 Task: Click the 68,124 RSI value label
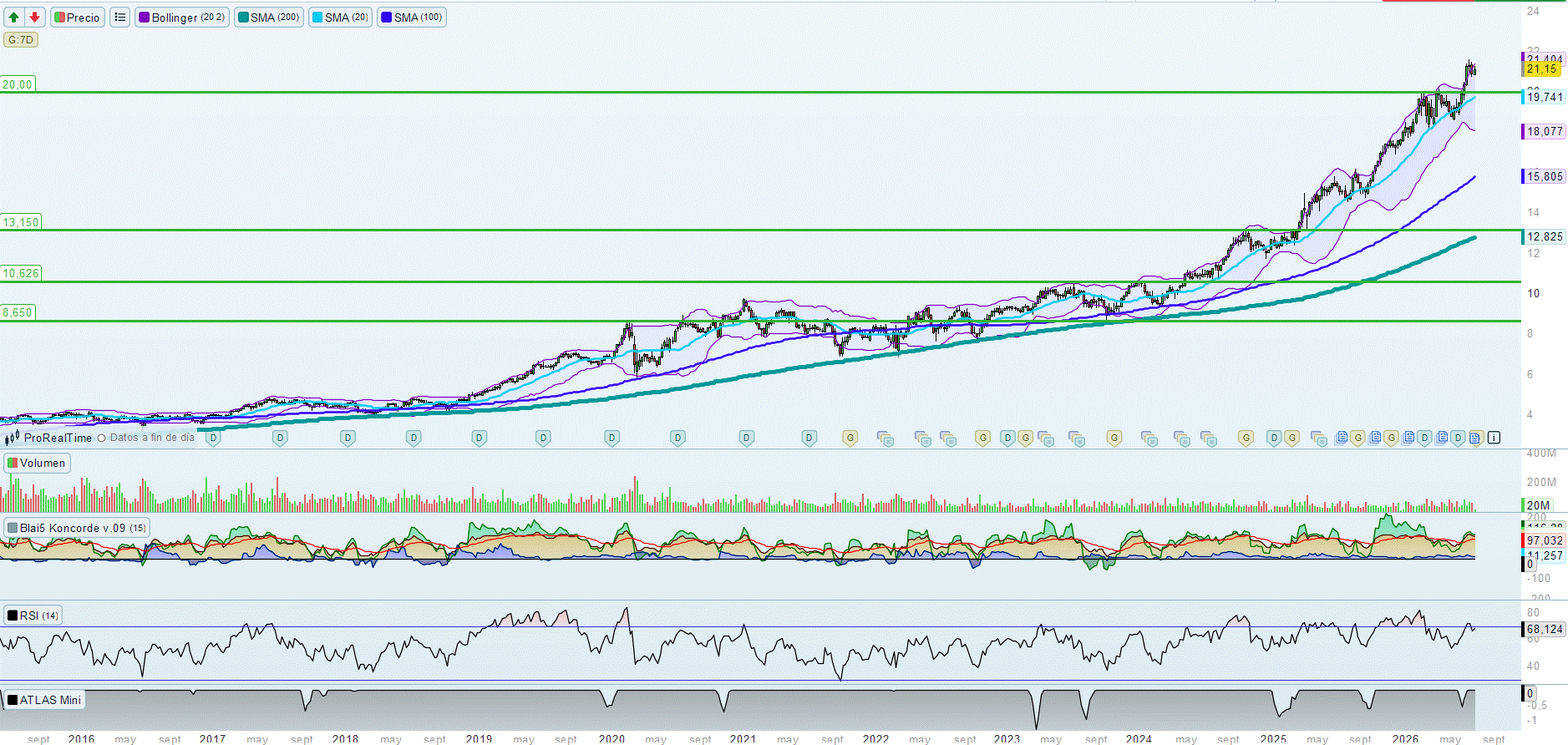coord(1544,629)
